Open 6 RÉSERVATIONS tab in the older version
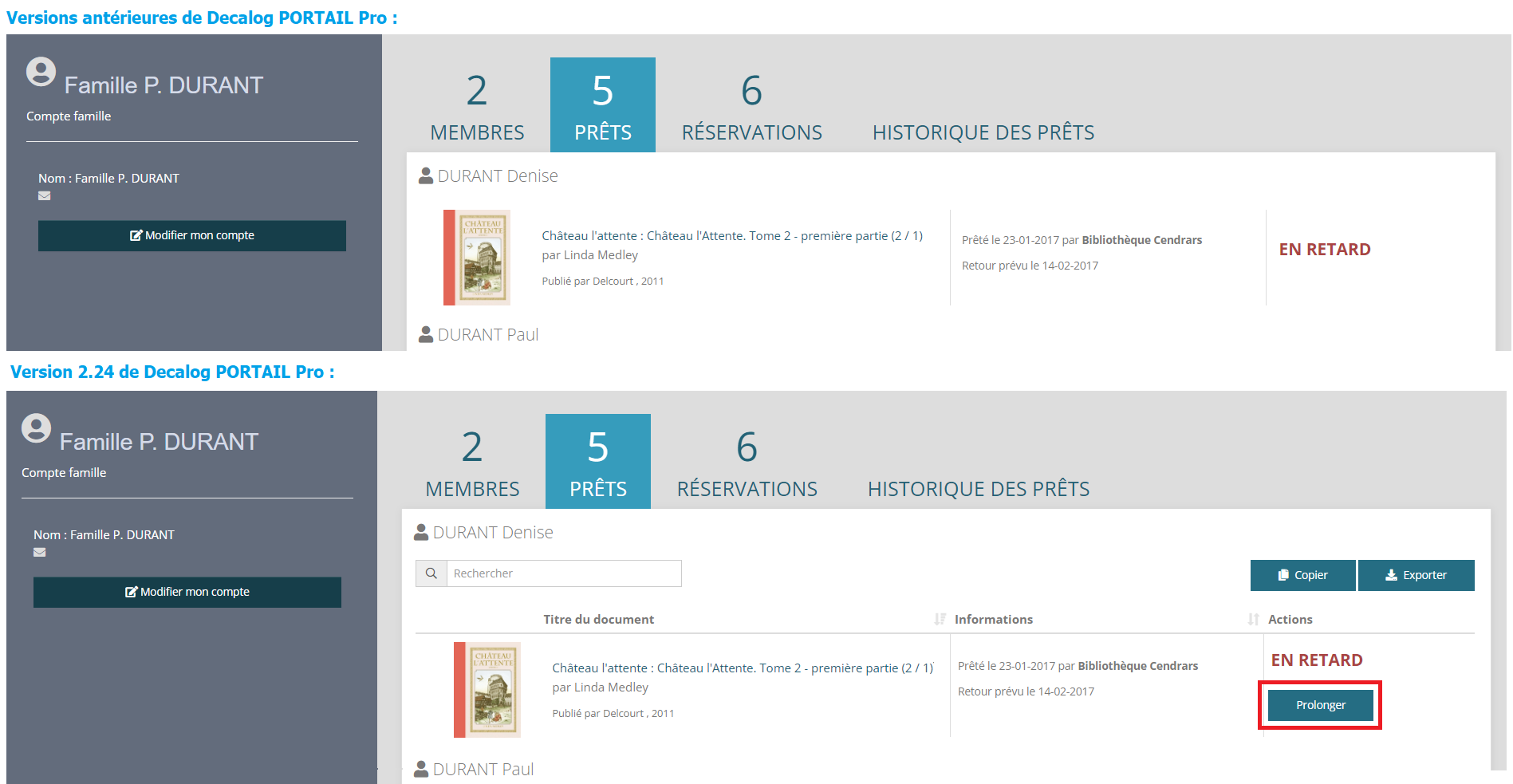Viewport: 1513px width, 784px height. 752,106
